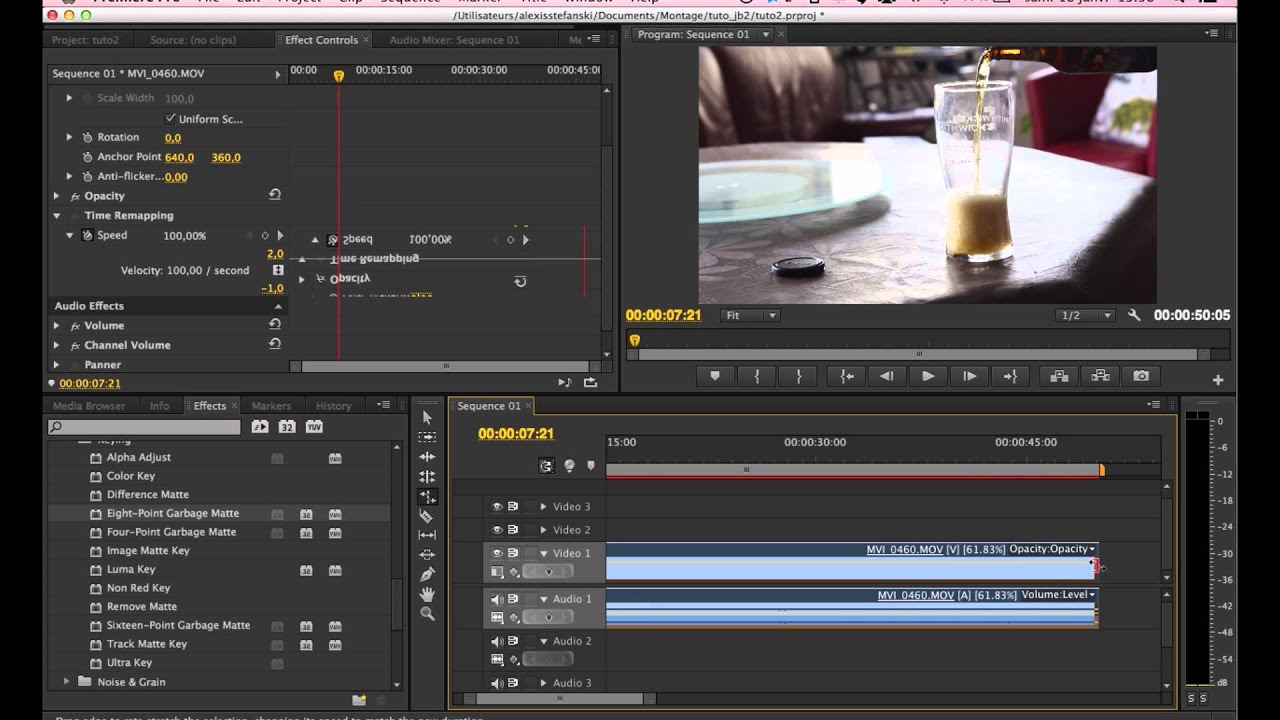Select the Slip tool
The image size is (1280, 720).
(x=428, y=535)
